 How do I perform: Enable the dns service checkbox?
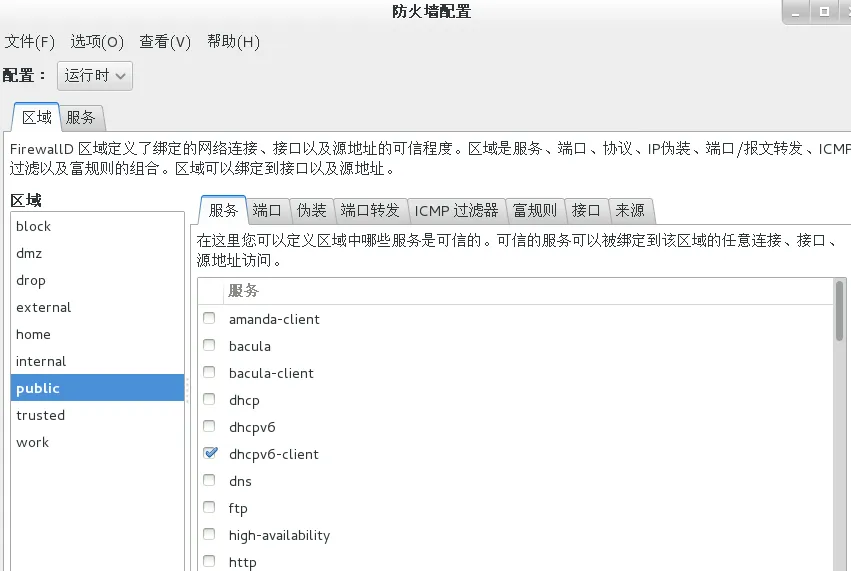(209, 480)
